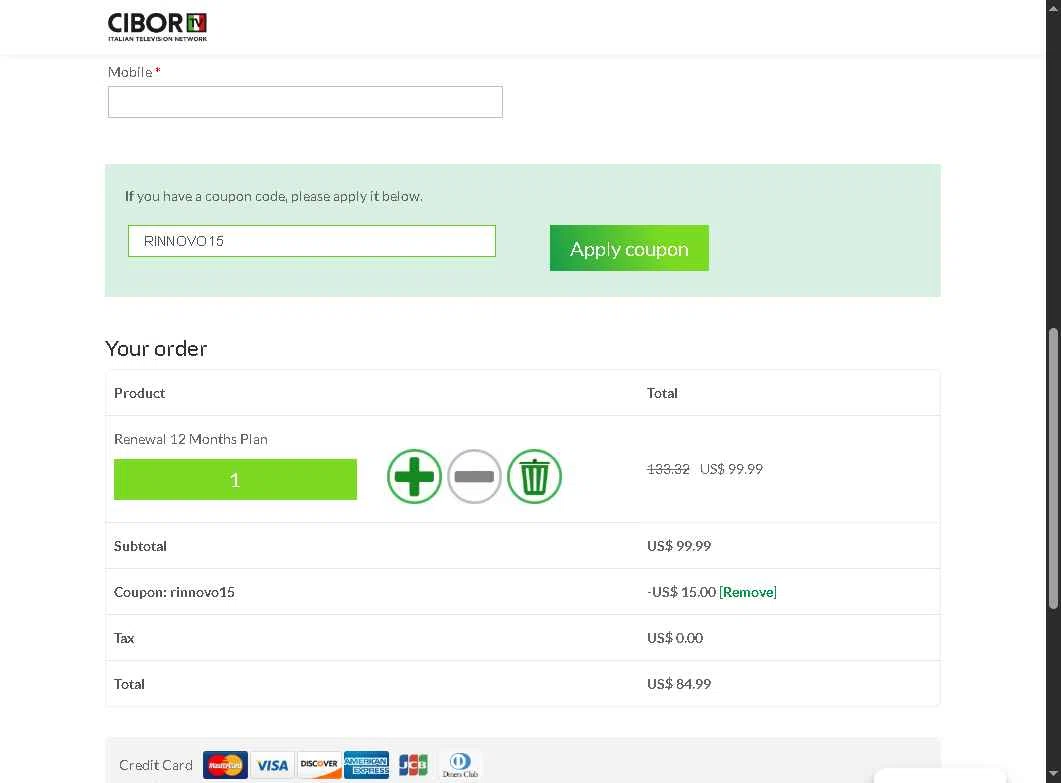Select the coupon instruction text
Viewport: 1061px width, 783px height.
pos(273,196)
